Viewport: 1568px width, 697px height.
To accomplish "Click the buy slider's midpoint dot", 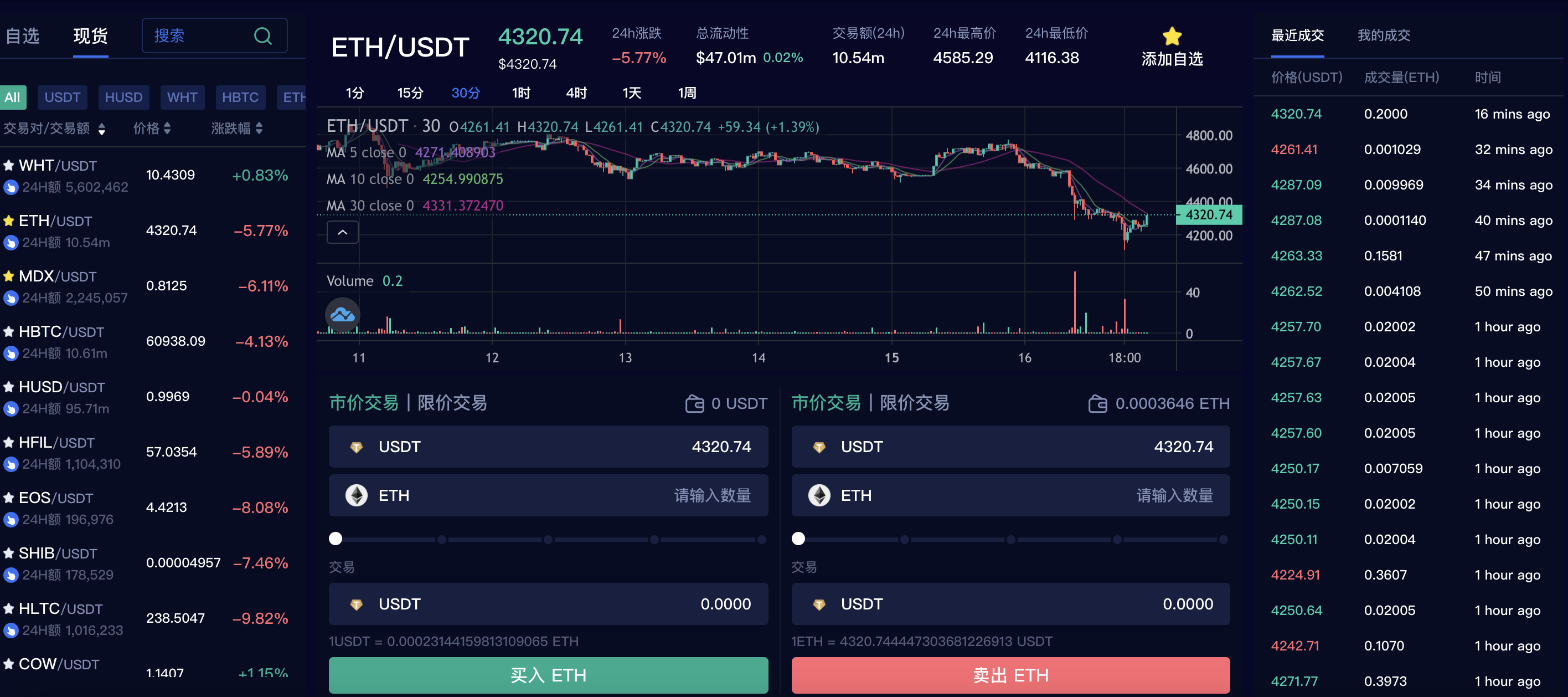I will click(x=548, y=539).
